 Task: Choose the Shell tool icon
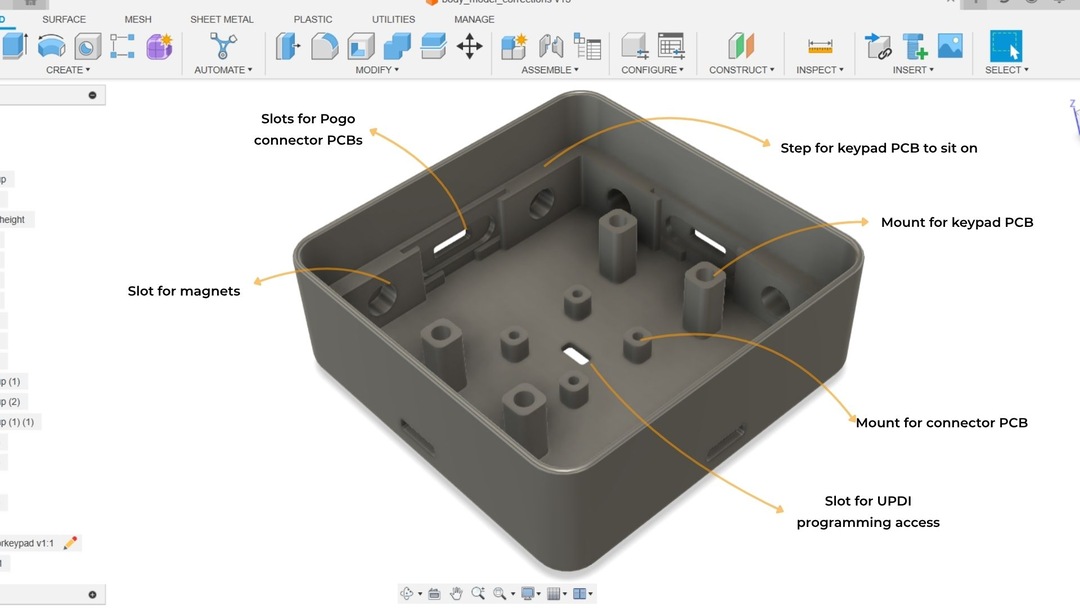[x=361, y=47]
